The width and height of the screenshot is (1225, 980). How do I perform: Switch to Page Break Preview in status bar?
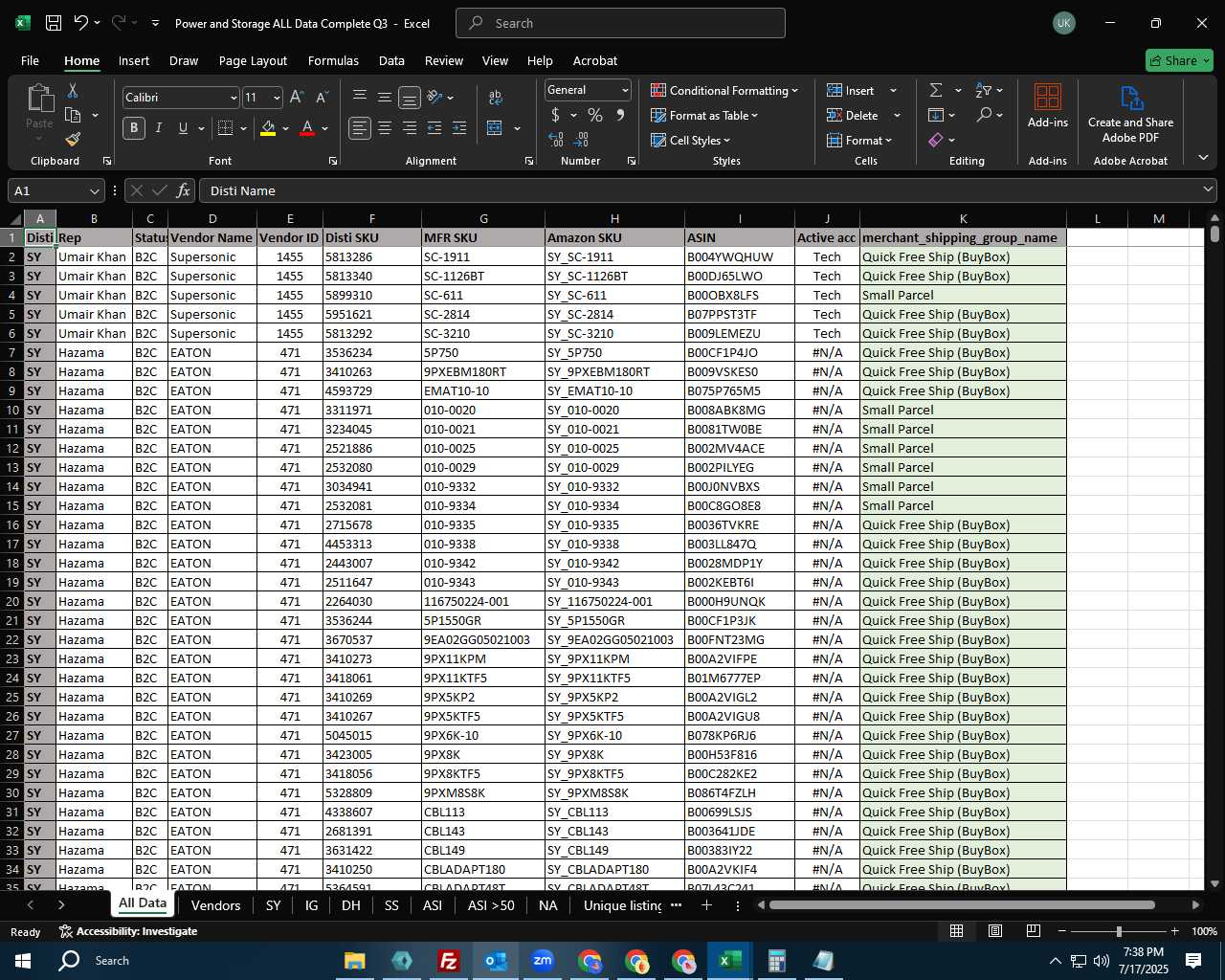[1034, 931]
